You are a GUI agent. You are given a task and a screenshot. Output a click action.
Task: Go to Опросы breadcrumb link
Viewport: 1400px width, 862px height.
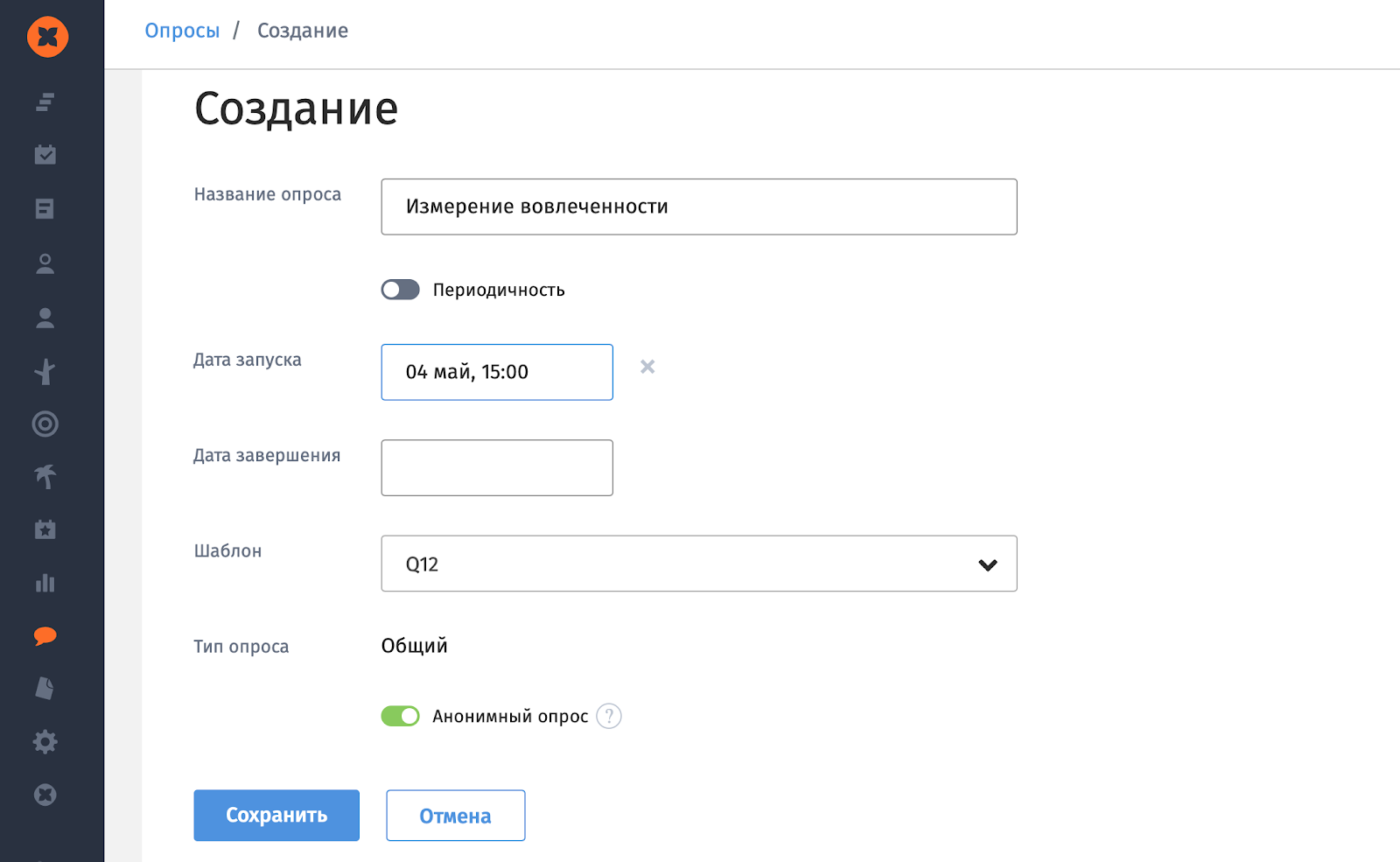pyautogui.click(x=182, y=31)
